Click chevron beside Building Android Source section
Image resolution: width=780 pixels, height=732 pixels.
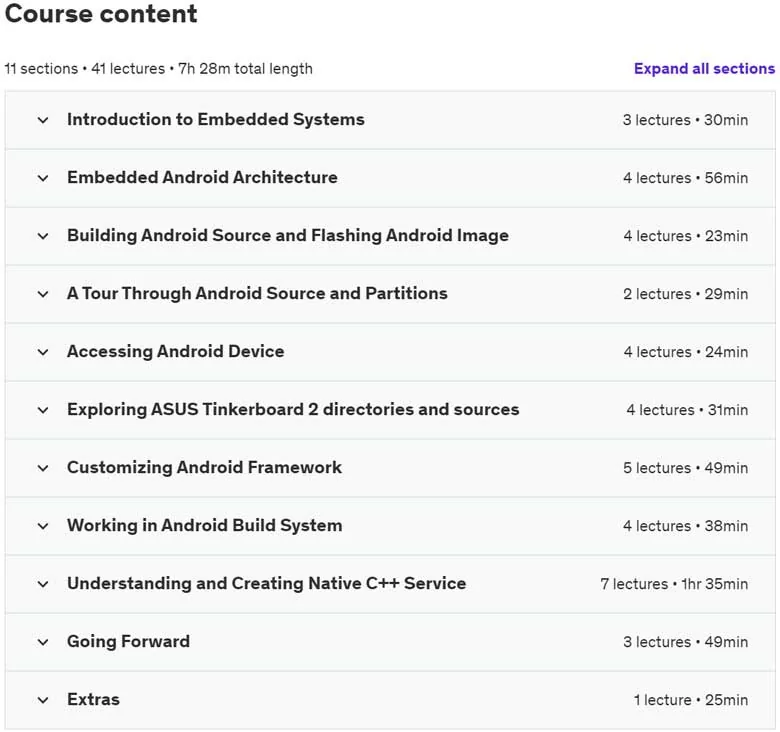pyautogui.click(x=43, y=236)
